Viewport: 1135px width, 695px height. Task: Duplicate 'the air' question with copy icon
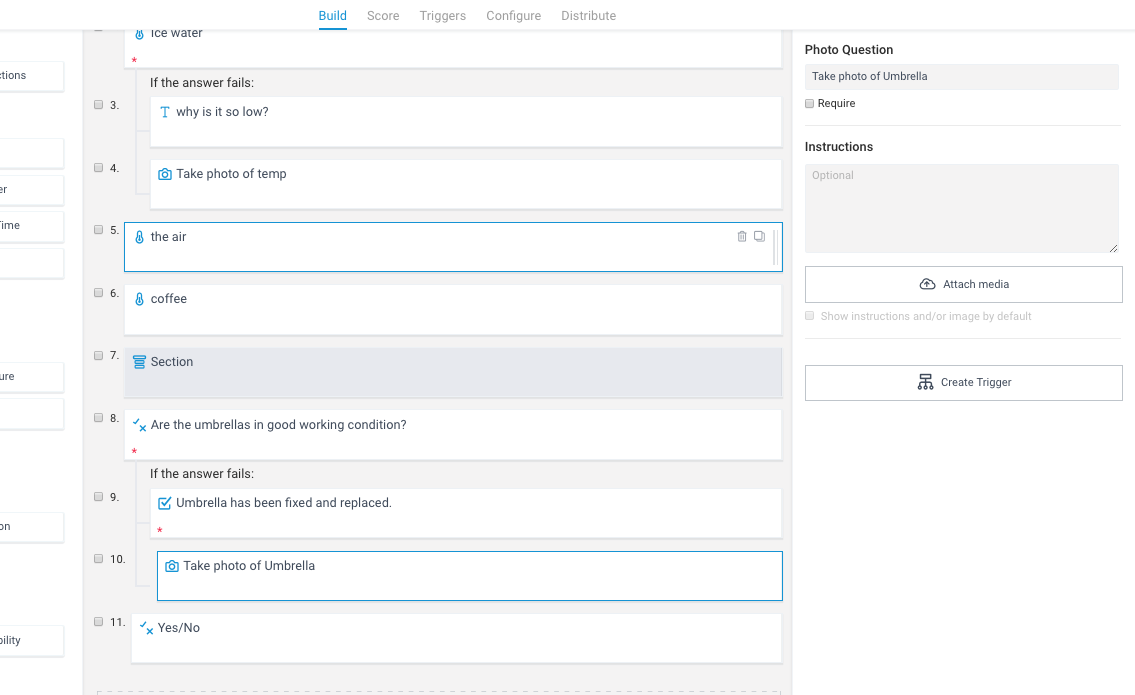759,236
